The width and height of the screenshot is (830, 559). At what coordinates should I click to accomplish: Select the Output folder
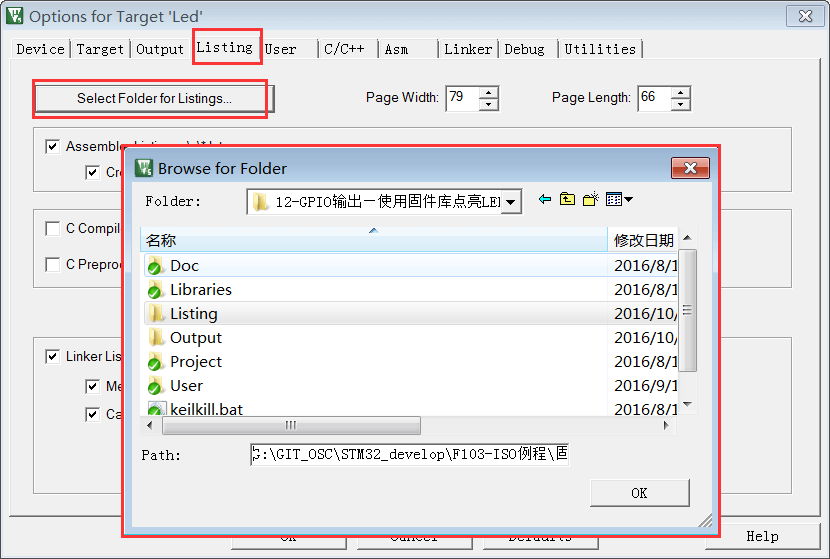click(195, 338)
